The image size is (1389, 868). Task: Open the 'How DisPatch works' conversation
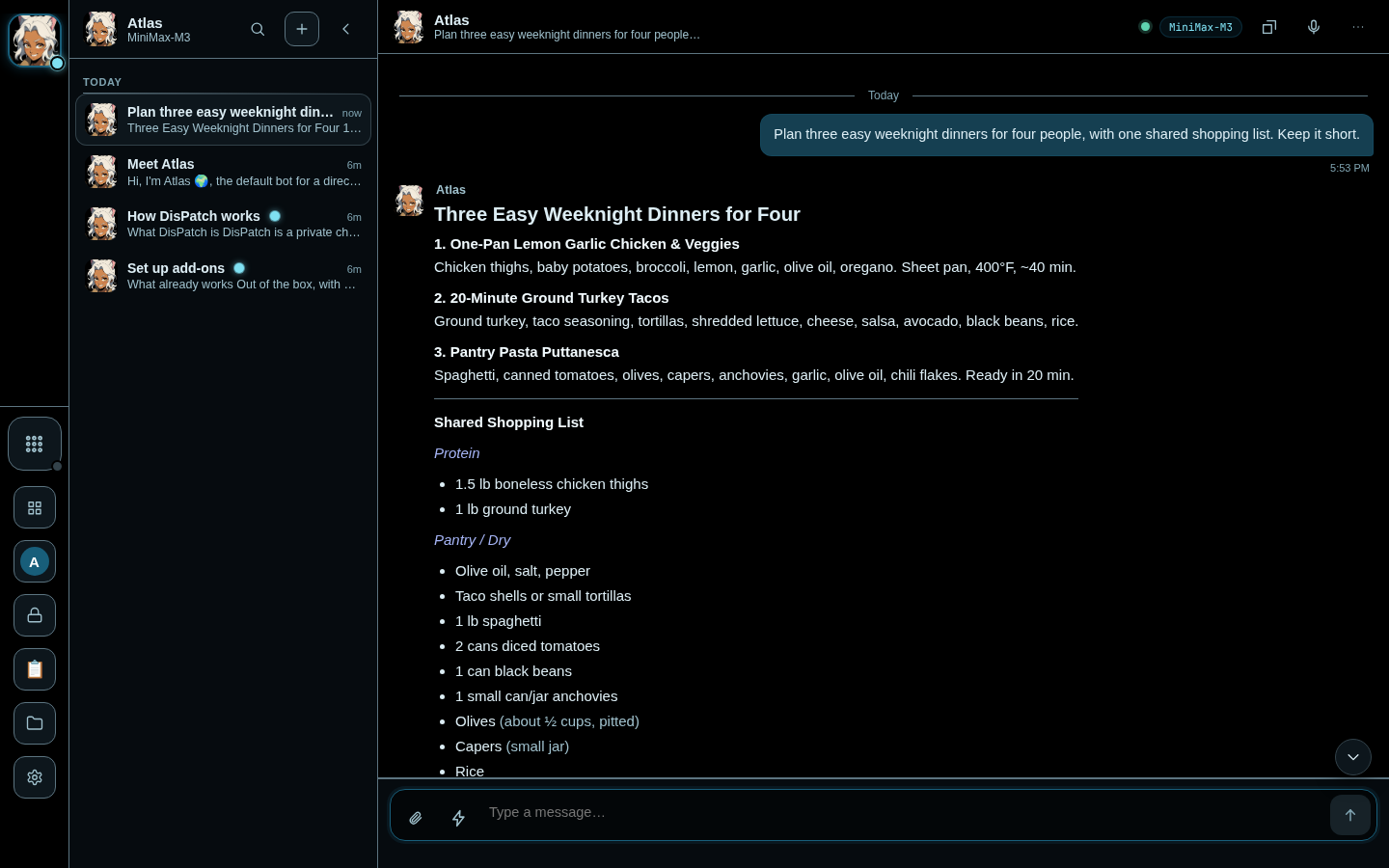click(x=223, y=224)
